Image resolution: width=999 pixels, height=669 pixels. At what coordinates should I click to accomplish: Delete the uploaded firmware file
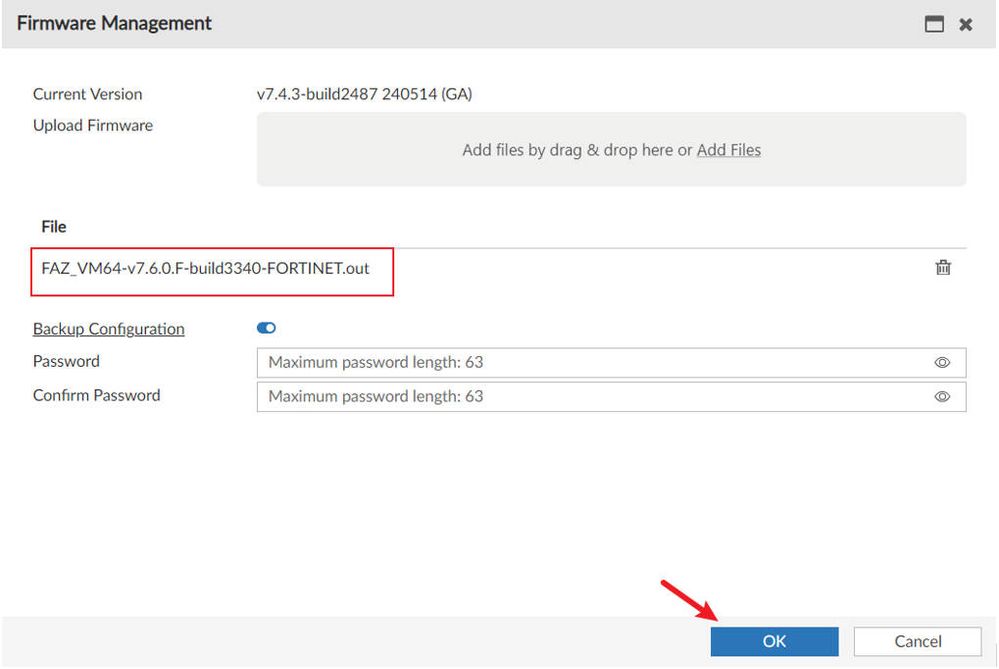click(x=942, y=267)
